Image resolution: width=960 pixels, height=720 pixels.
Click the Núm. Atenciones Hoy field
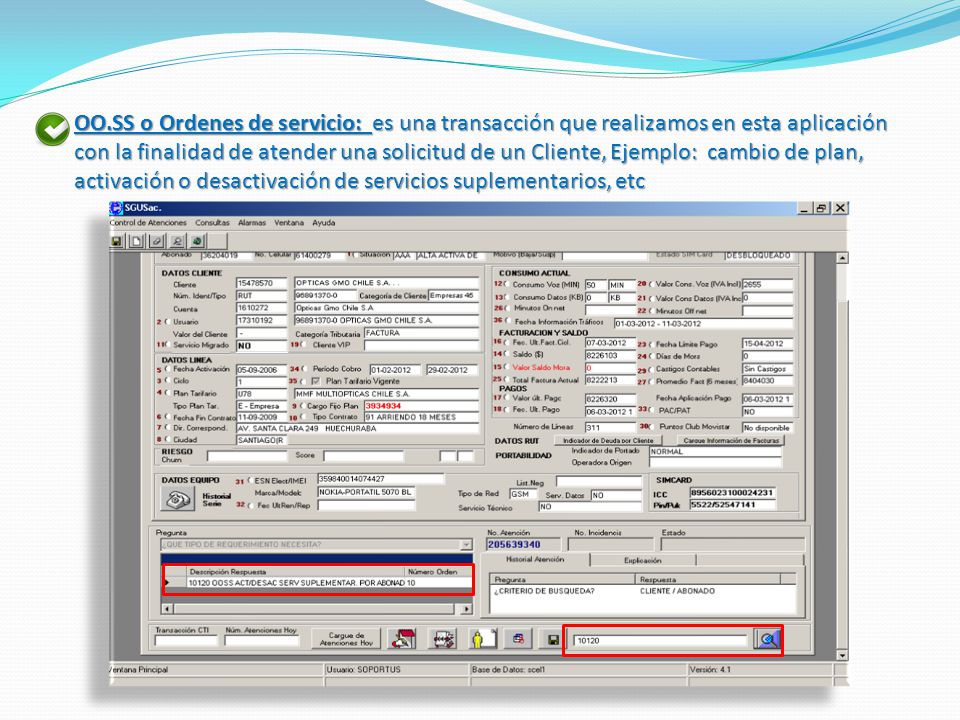262,641
